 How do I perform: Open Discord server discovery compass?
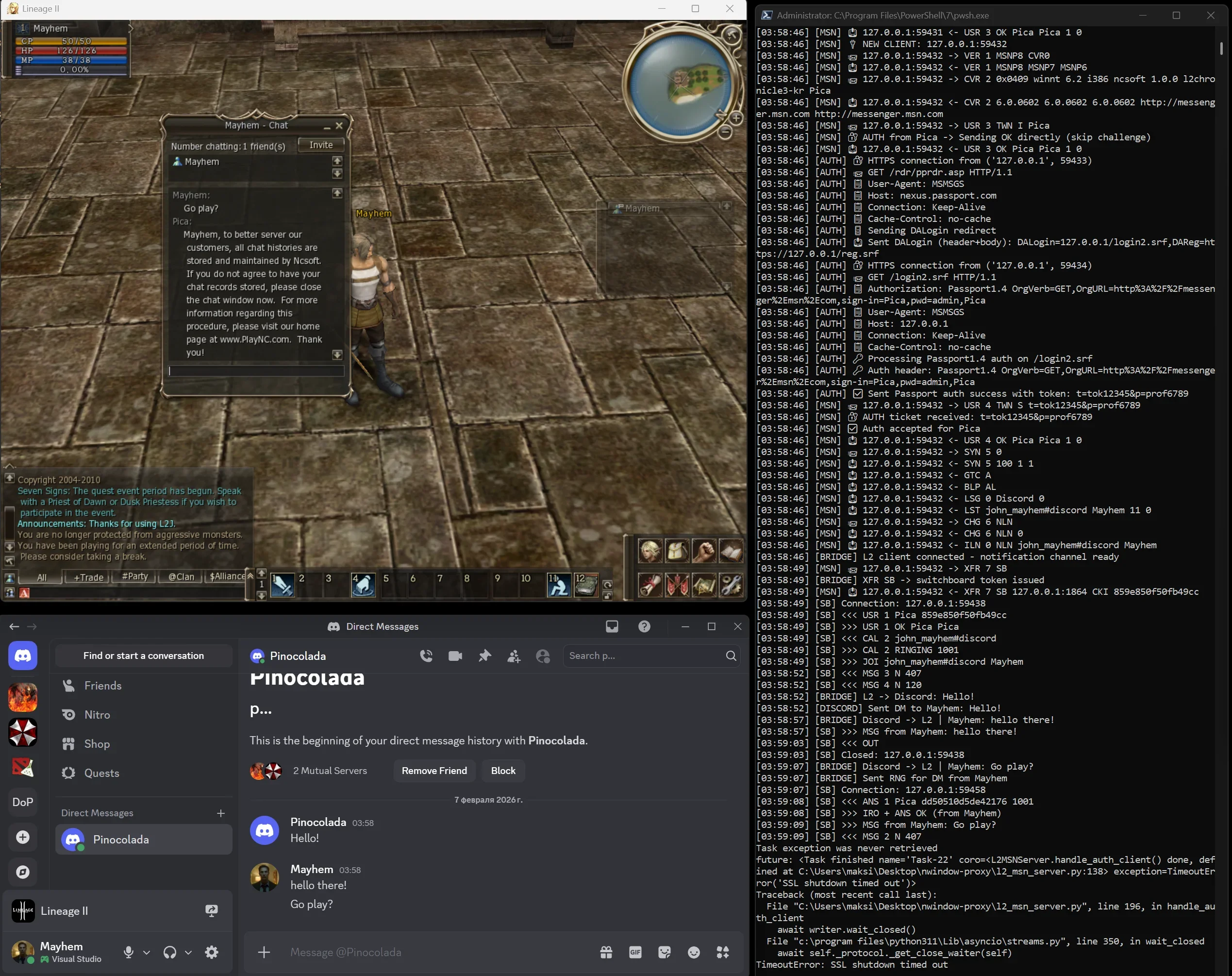pos(23,872)
